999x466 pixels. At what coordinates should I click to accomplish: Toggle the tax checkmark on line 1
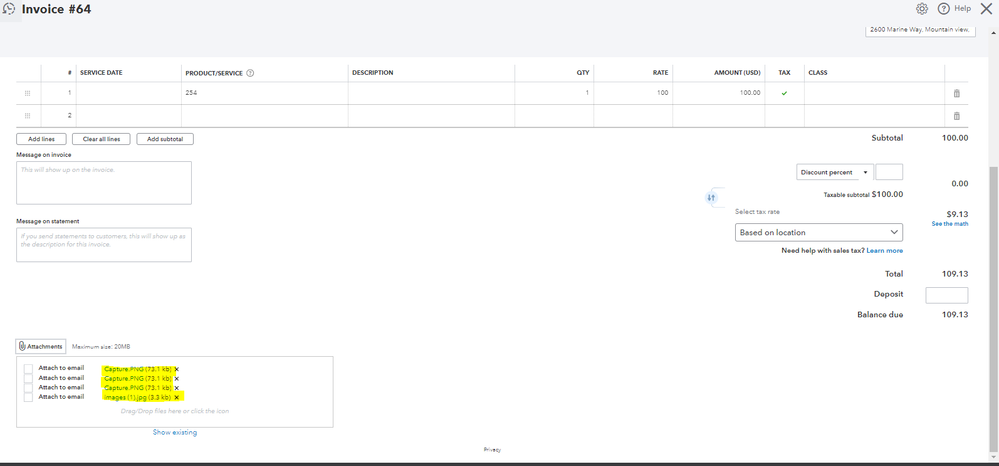[x=784, y=93]
